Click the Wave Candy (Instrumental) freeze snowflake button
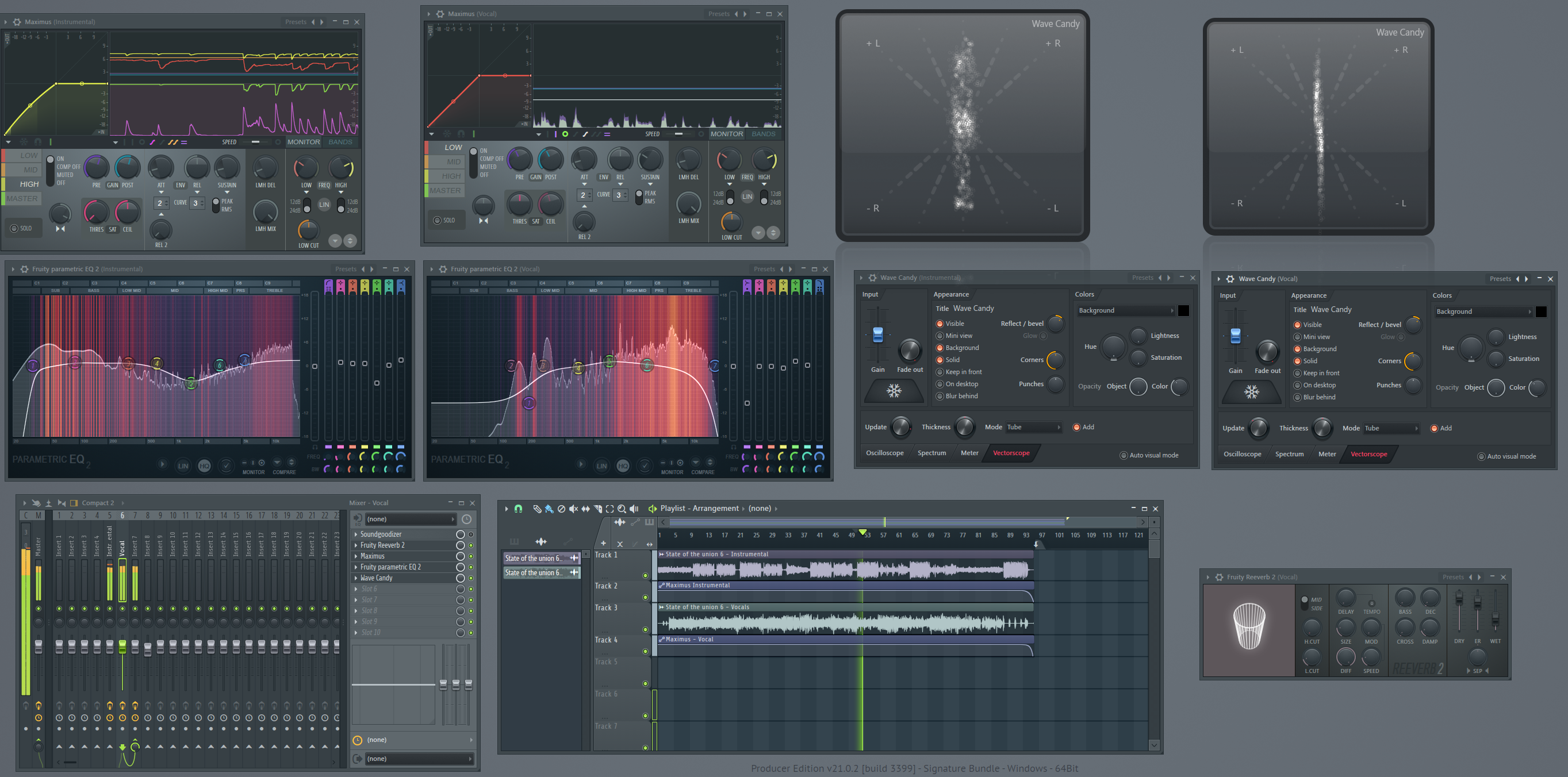 pyautogui.click(x=893, y=391)
